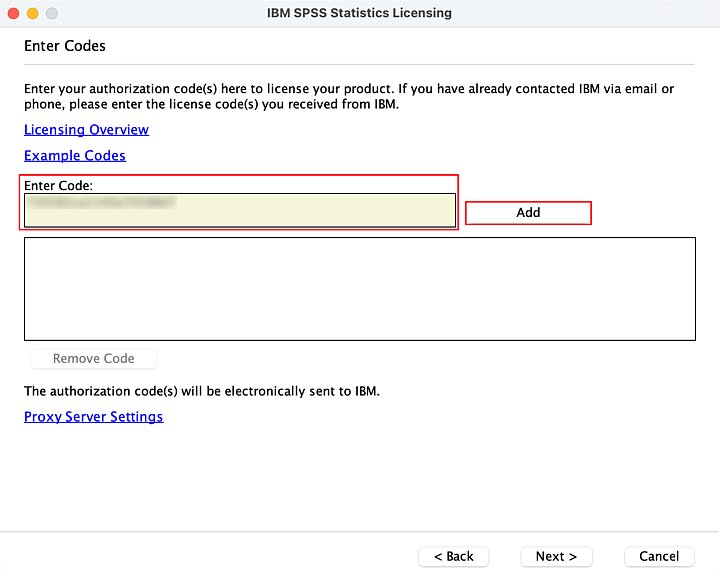
Task: Click the text about codes sent to IBM
Action: [202, 391]
